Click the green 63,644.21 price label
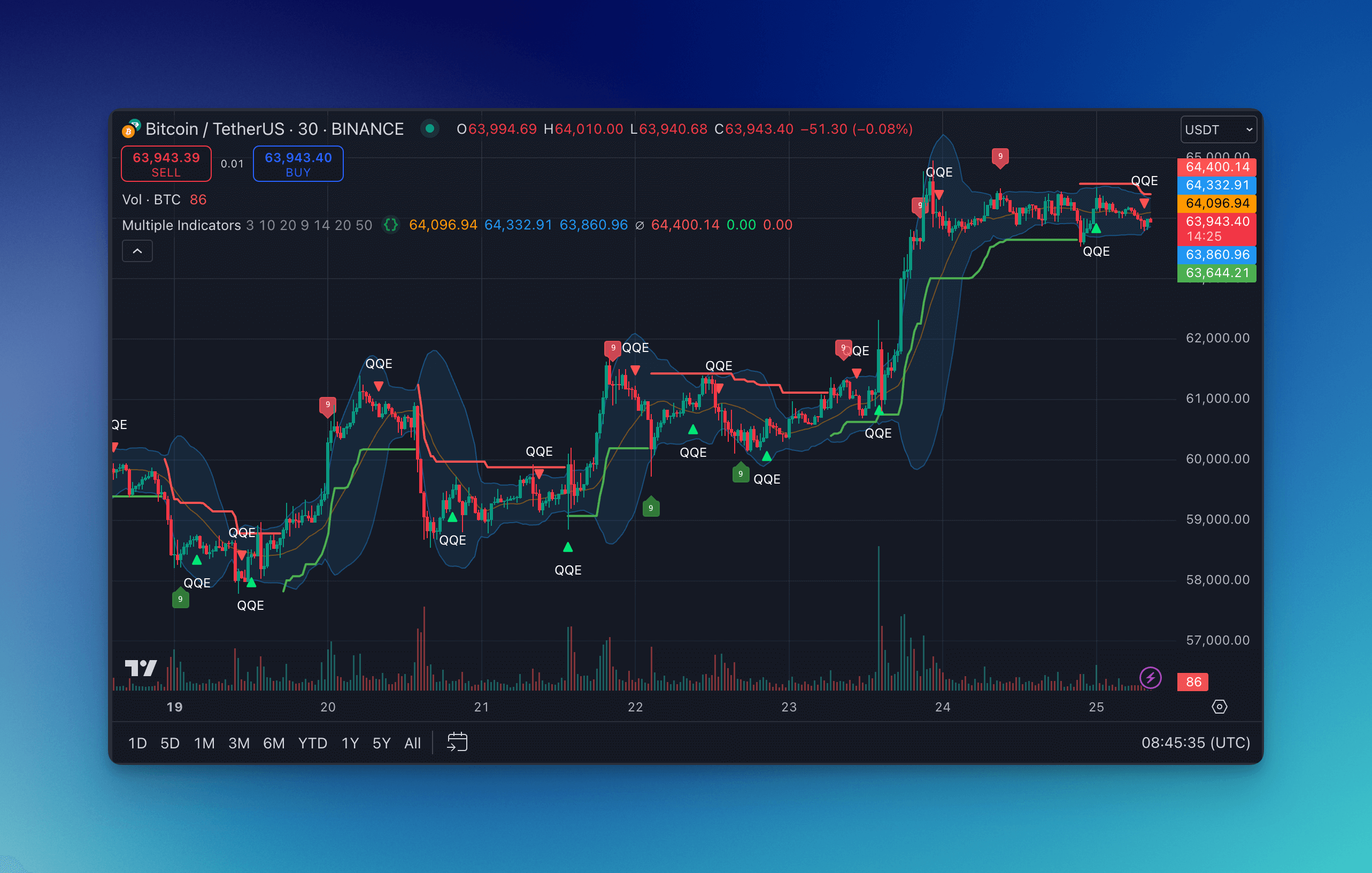This screenshot has height=873, width=1372. [1217, 273]
